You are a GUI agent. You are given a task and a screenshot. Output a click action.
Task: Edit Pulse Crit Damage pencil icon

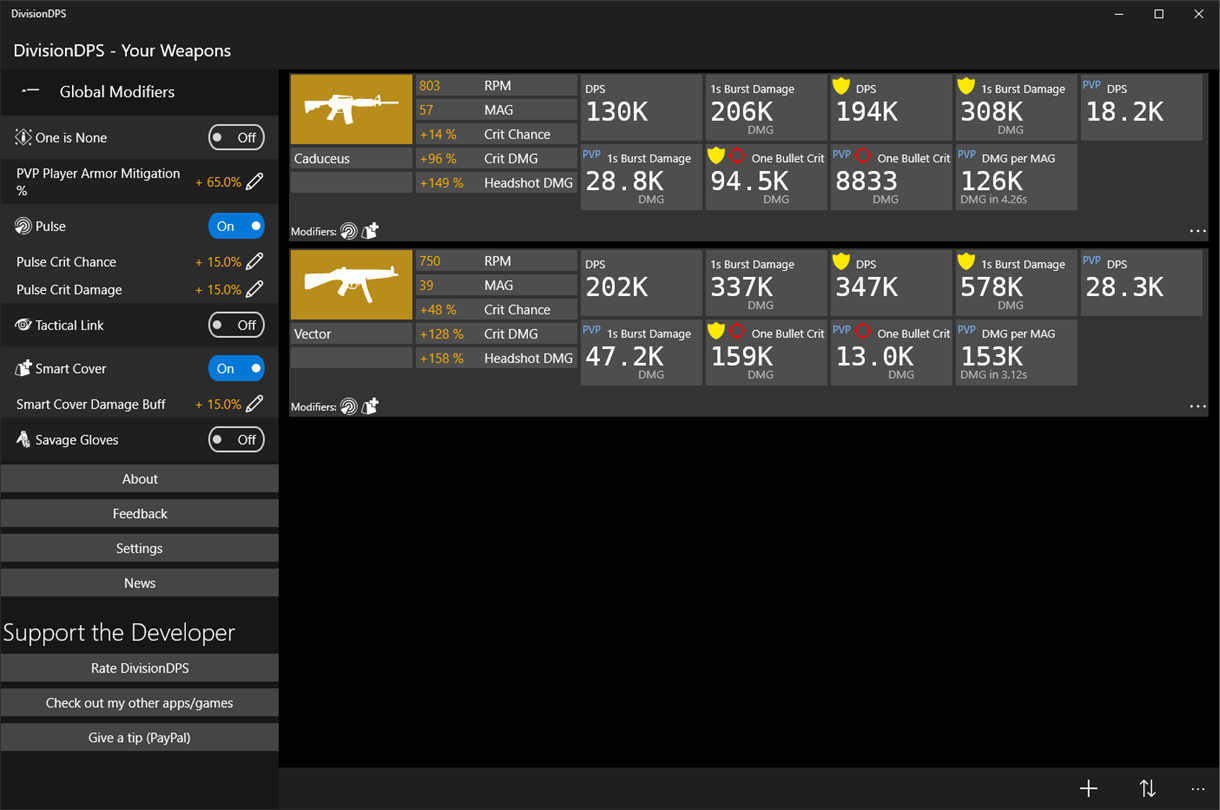[x=255, y=289]
